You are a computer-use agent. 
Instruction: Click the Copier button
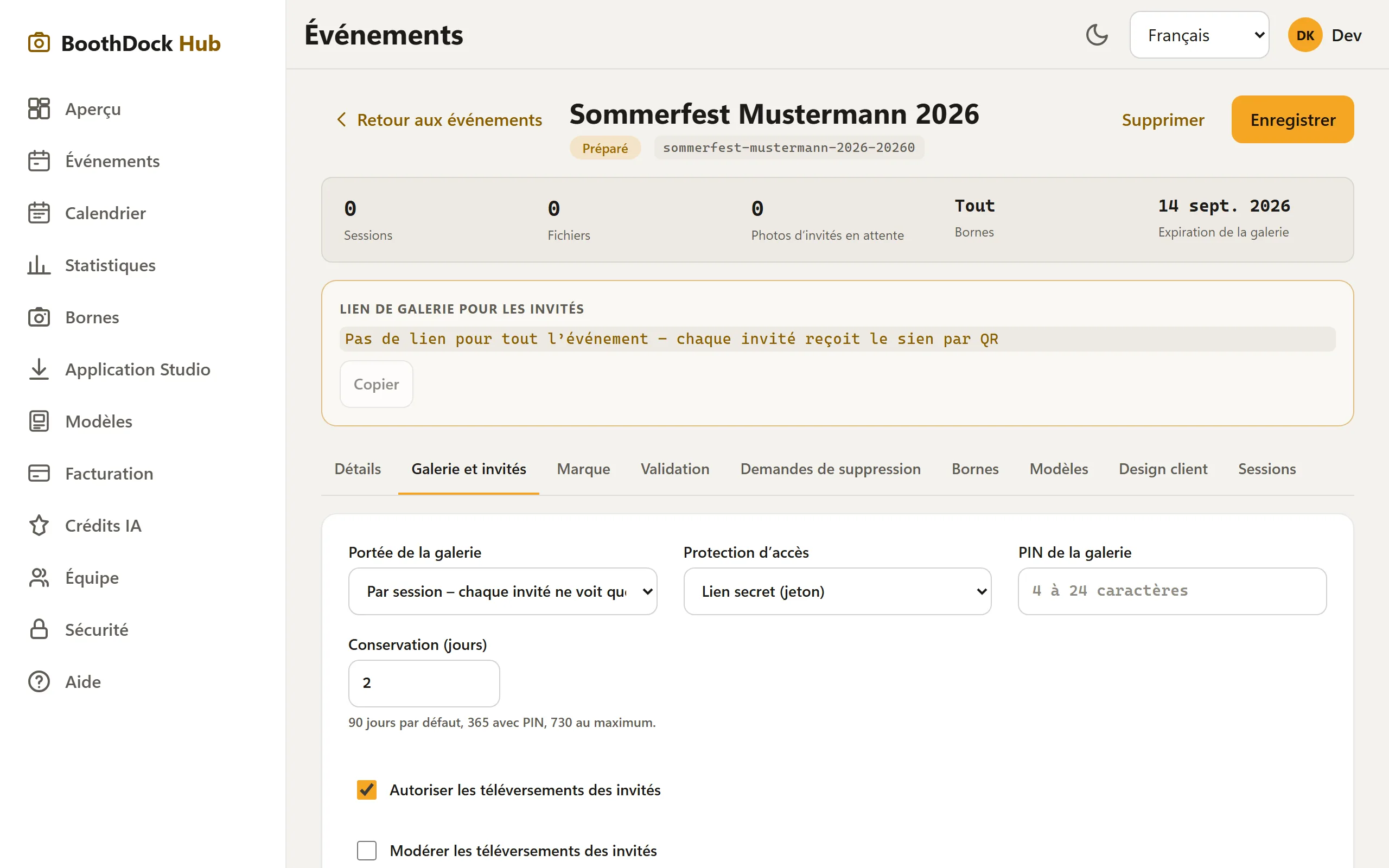point(376,384)
